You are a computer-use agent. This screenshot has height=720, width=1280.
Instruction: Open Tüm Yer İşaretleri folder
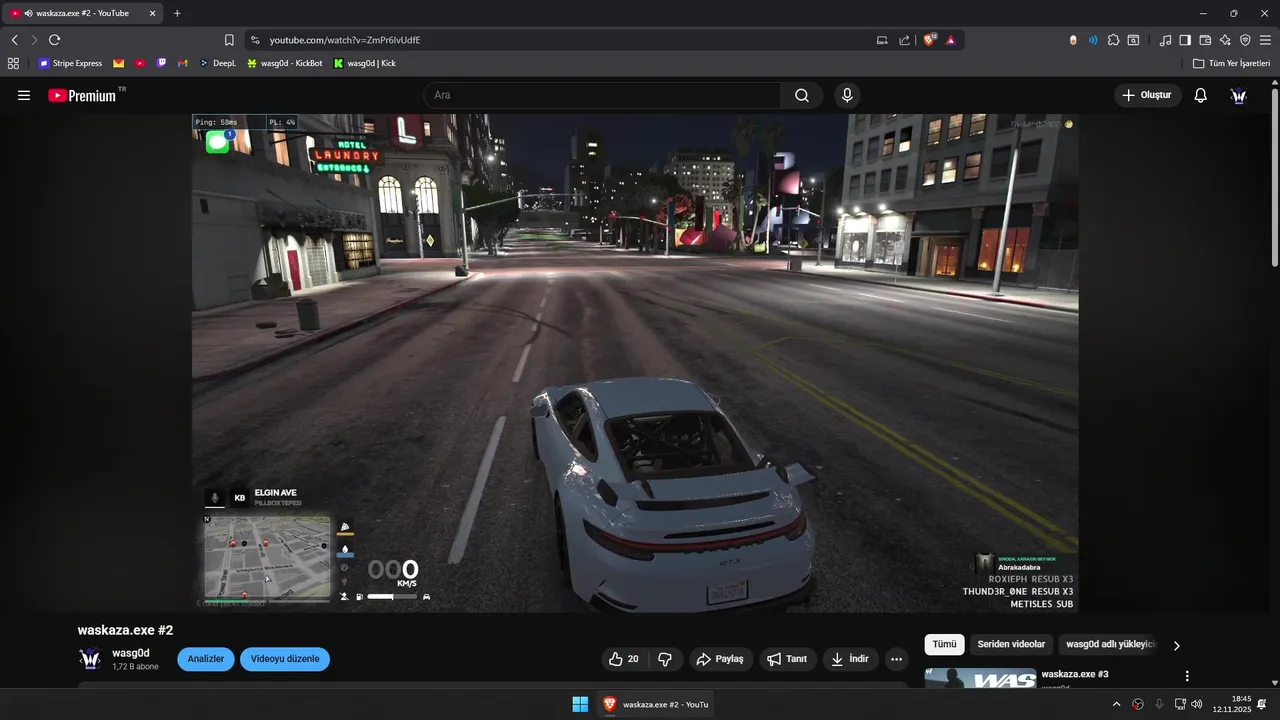[1232, 63]
